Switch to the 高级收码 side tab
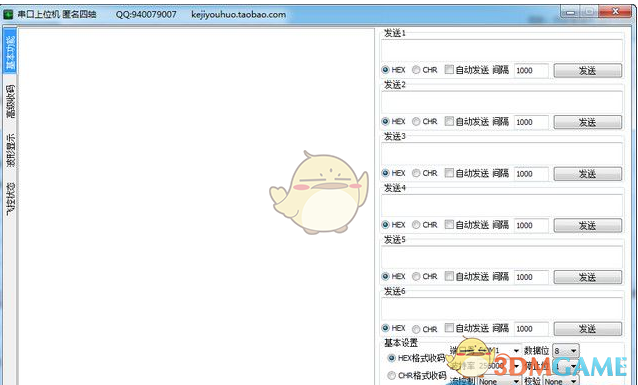The image size is (638, 385). (x=10, y=101)
